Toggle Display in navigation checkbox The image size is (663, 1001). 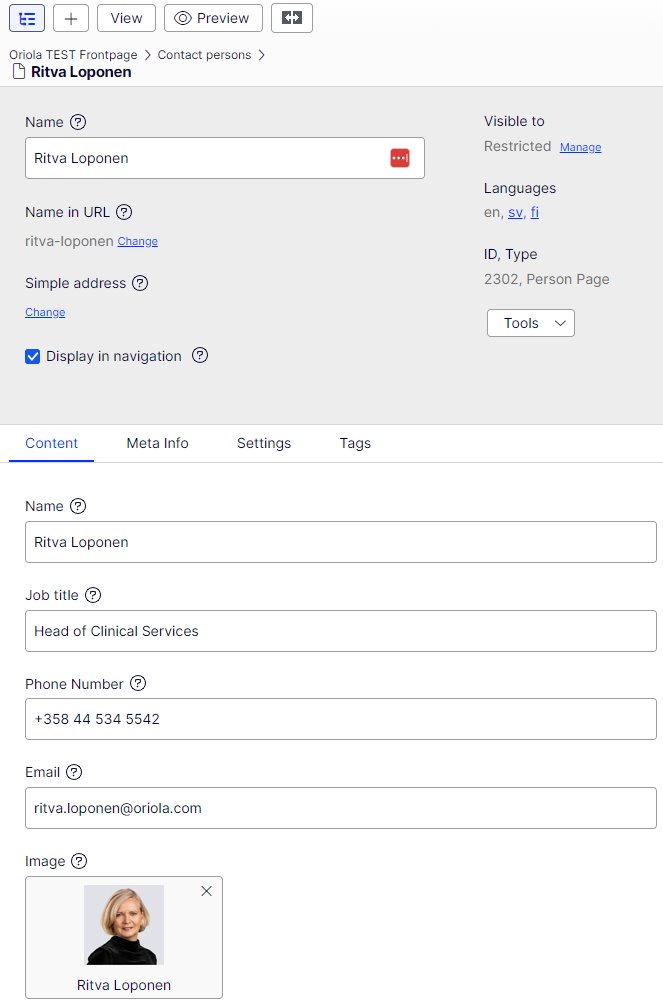[x=33, y=356]
